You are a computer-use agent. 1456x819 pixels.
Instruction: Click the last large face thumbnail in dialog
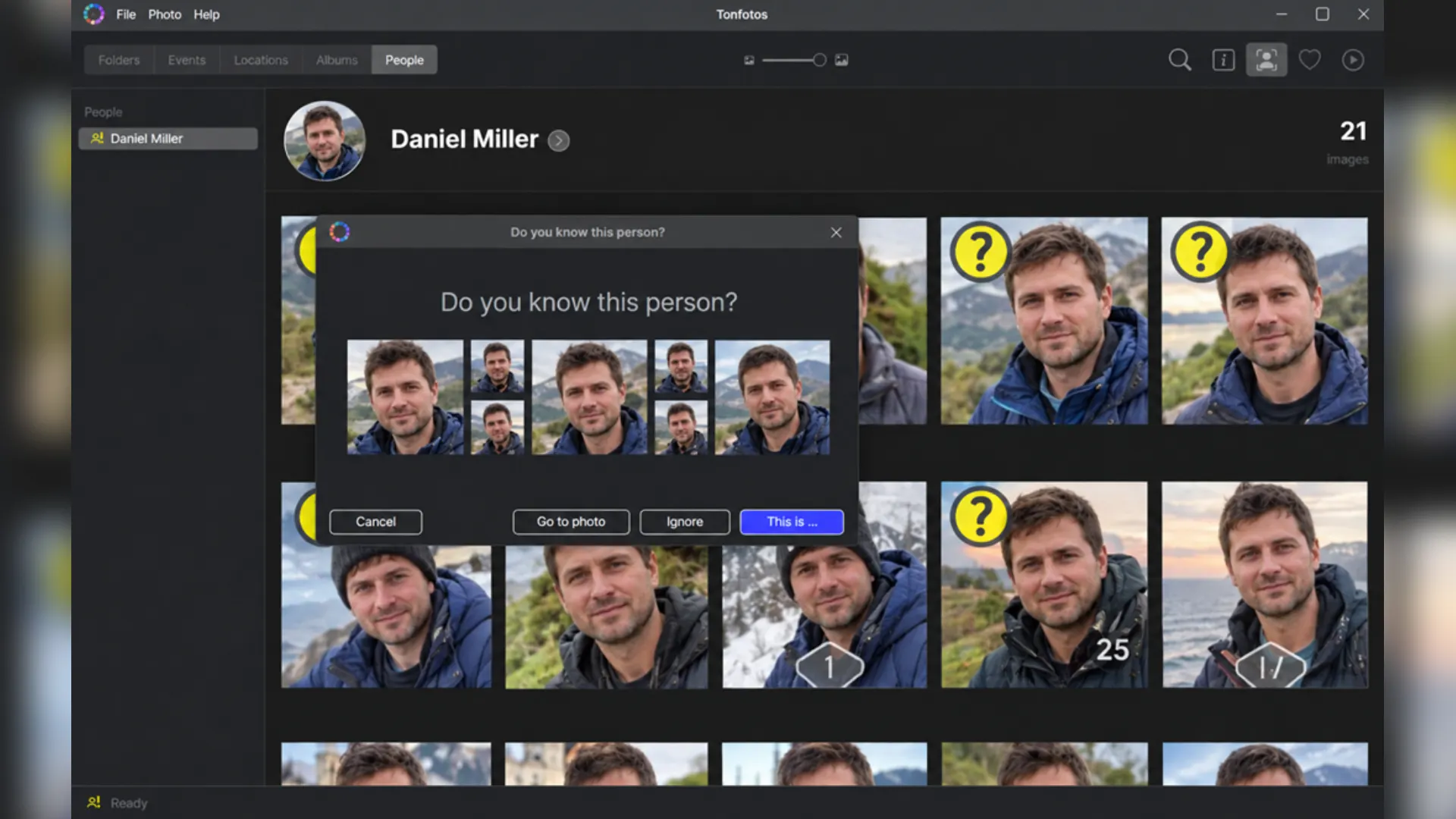click(x=772, y=397)
